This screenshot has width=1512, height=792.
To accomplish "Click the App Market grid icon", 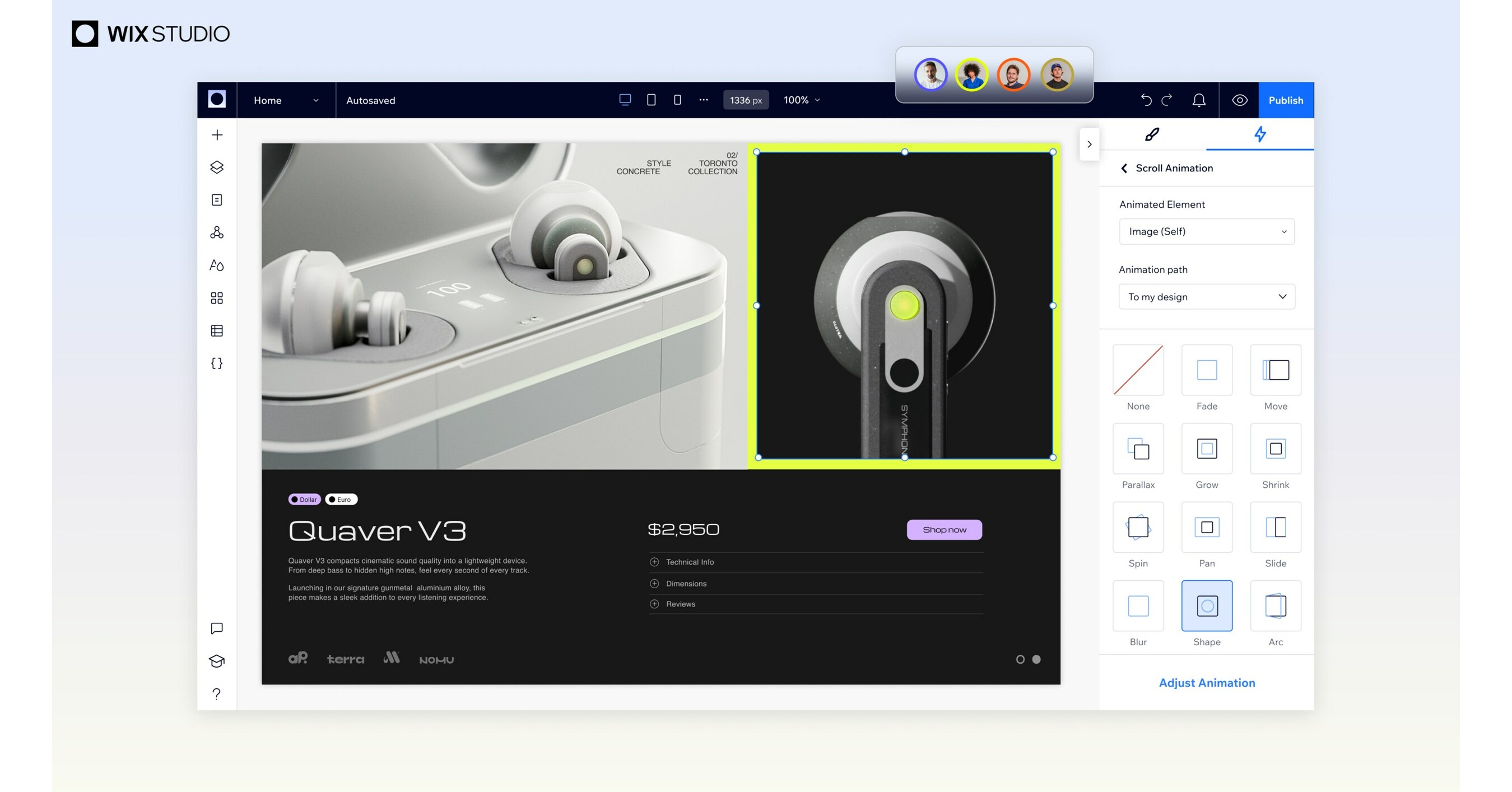I will (x=217, y=299).
